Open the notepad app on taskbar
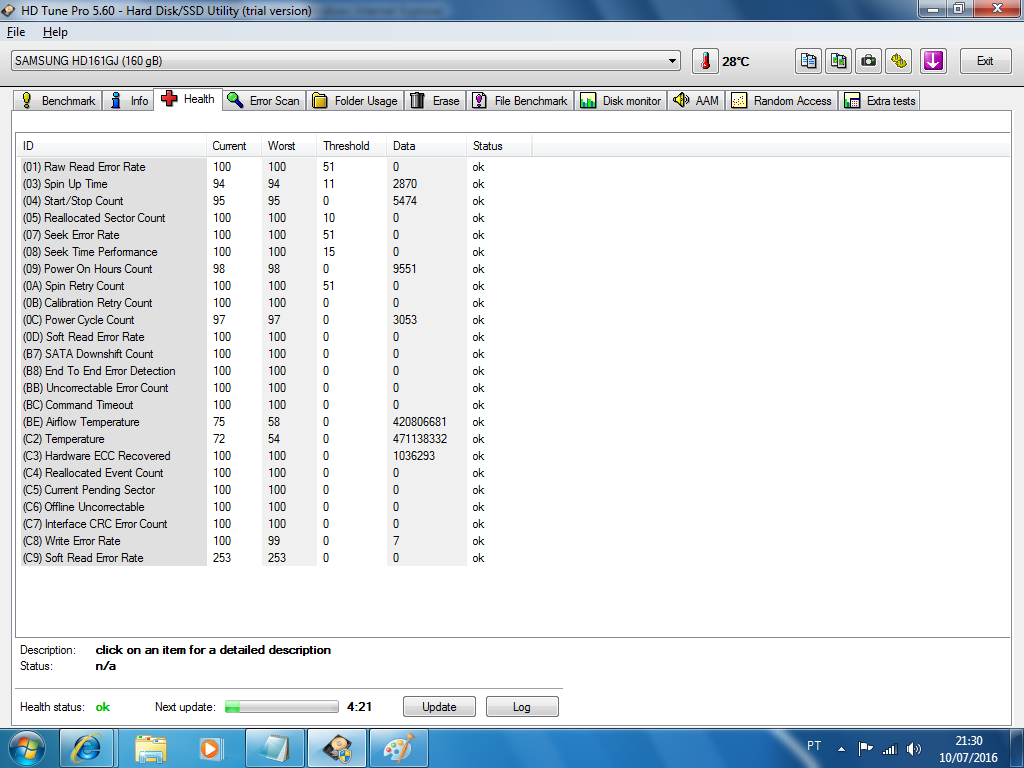The width and height of the screenshot is (1024, 768). tap(274, 748)
